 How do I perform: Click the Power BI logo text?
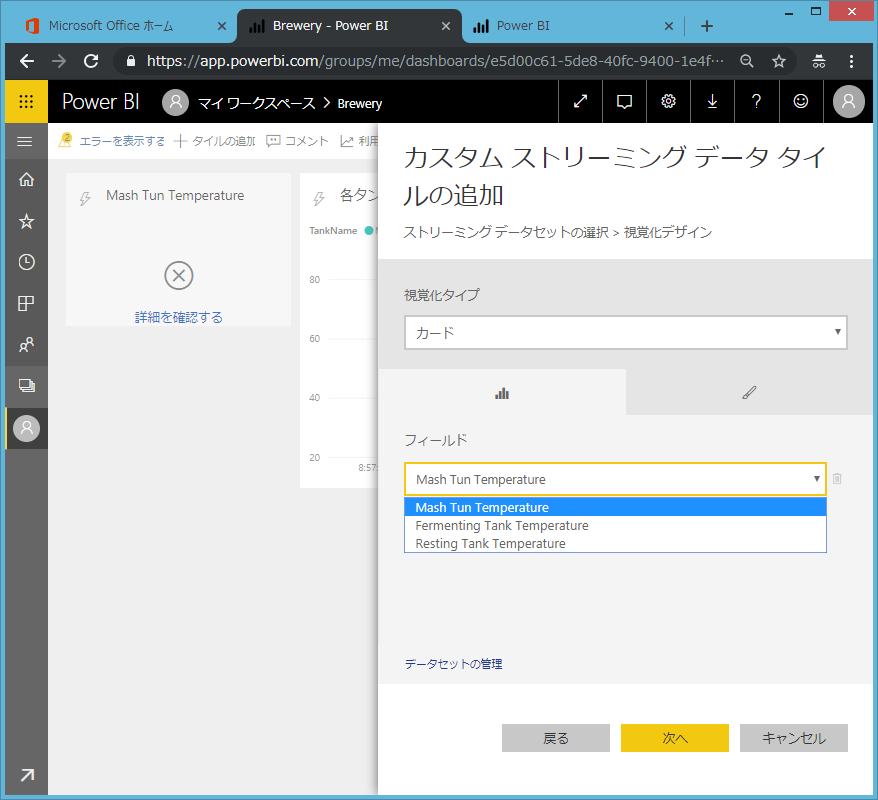(x=100, y=101)
